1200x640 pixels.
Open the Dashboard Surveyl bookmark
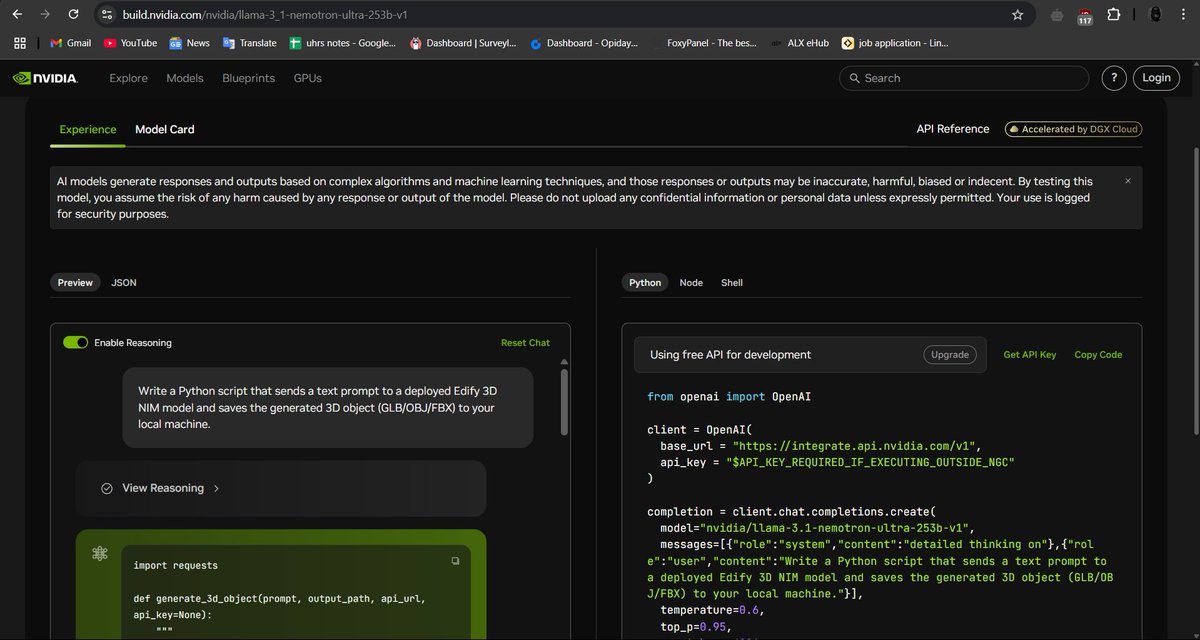(x=462, y=43)
